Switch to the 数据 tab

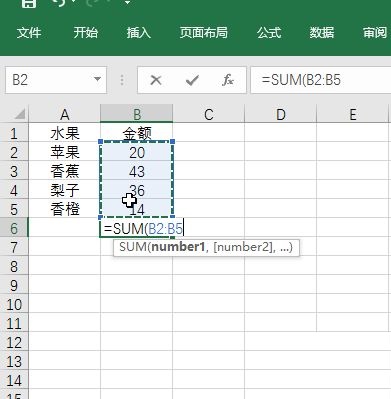pos(322,33)
